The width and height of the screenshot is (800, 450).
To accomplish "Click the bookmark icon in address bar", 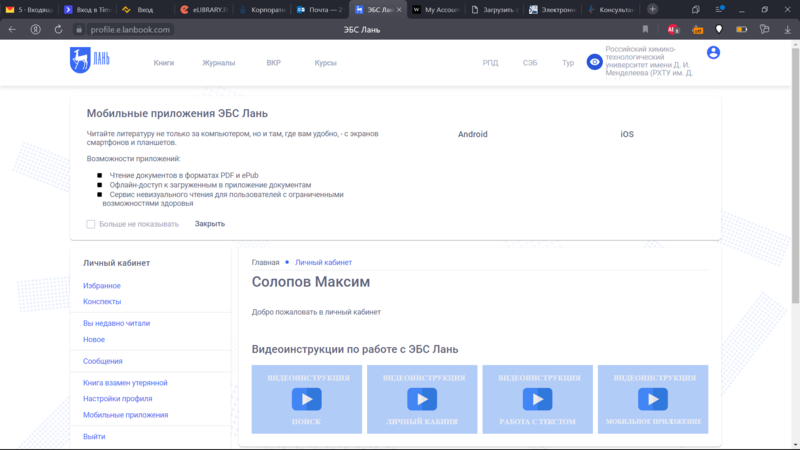I will tap(645, 30).
